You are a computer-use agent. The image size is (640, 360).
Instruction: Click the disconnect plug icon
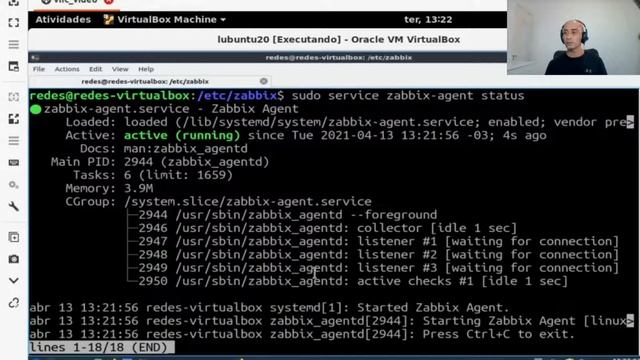pos(13,303)
